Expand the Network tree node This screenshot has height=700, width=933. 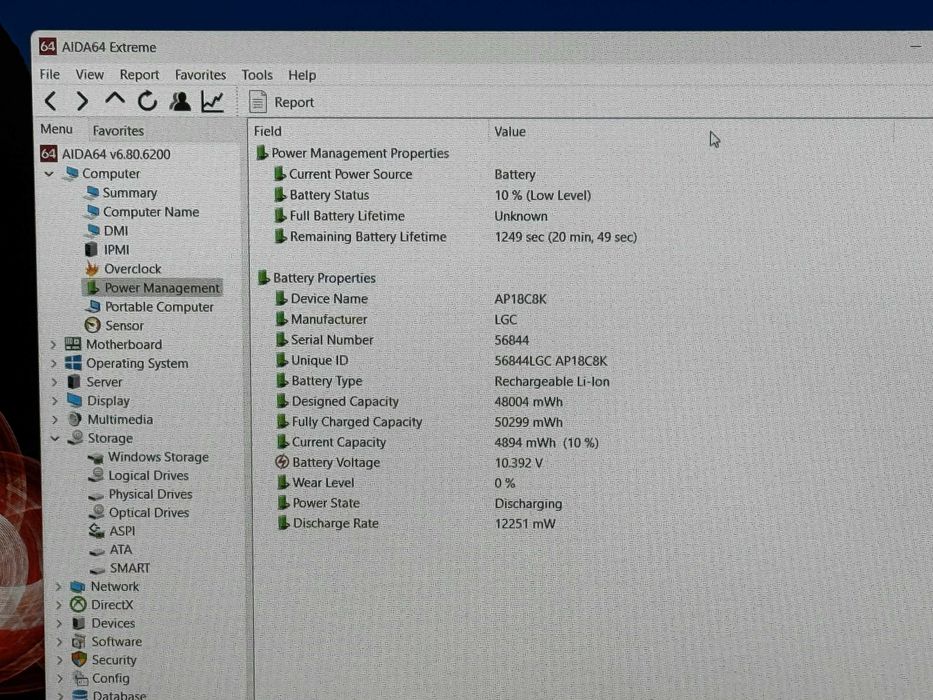point(58,587)
